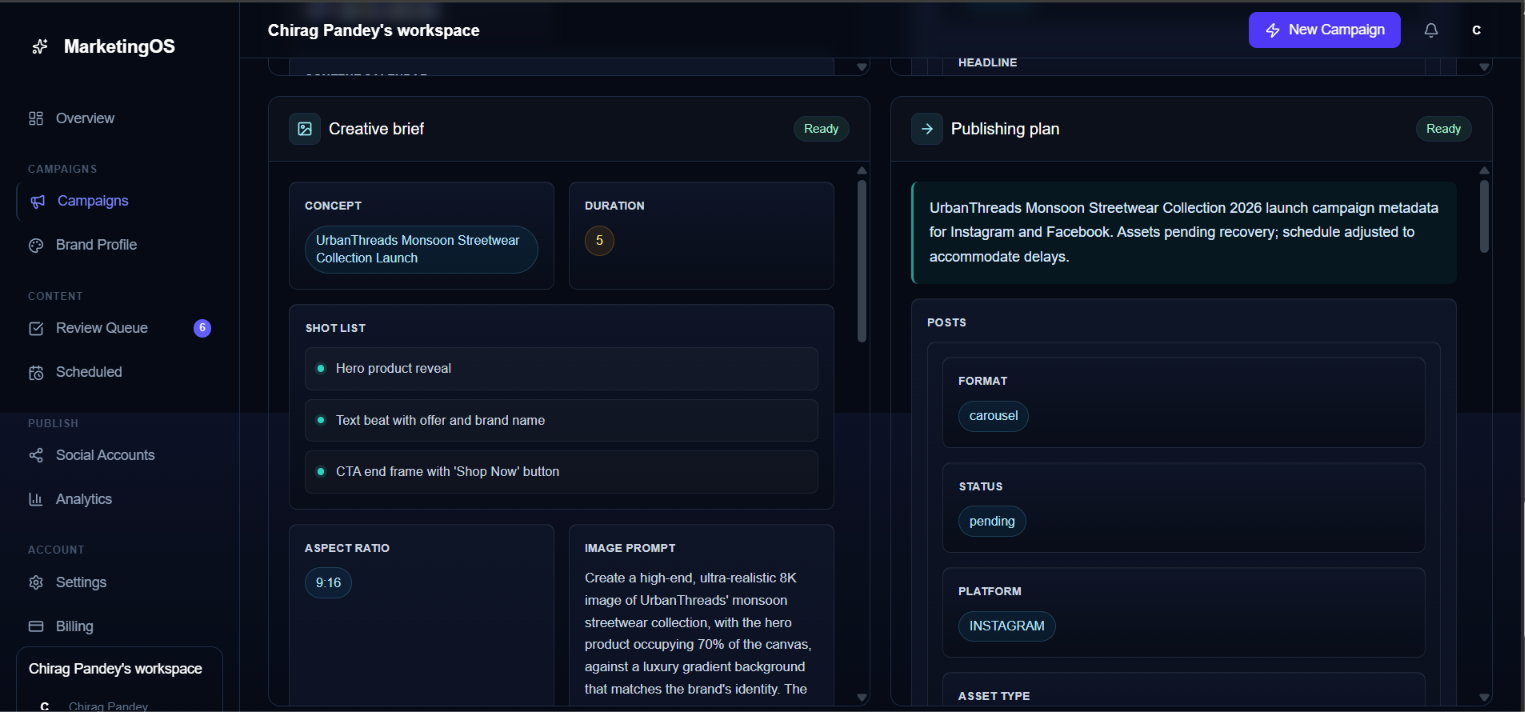Click the Review Queue badge showing 6

click(202, 328)
